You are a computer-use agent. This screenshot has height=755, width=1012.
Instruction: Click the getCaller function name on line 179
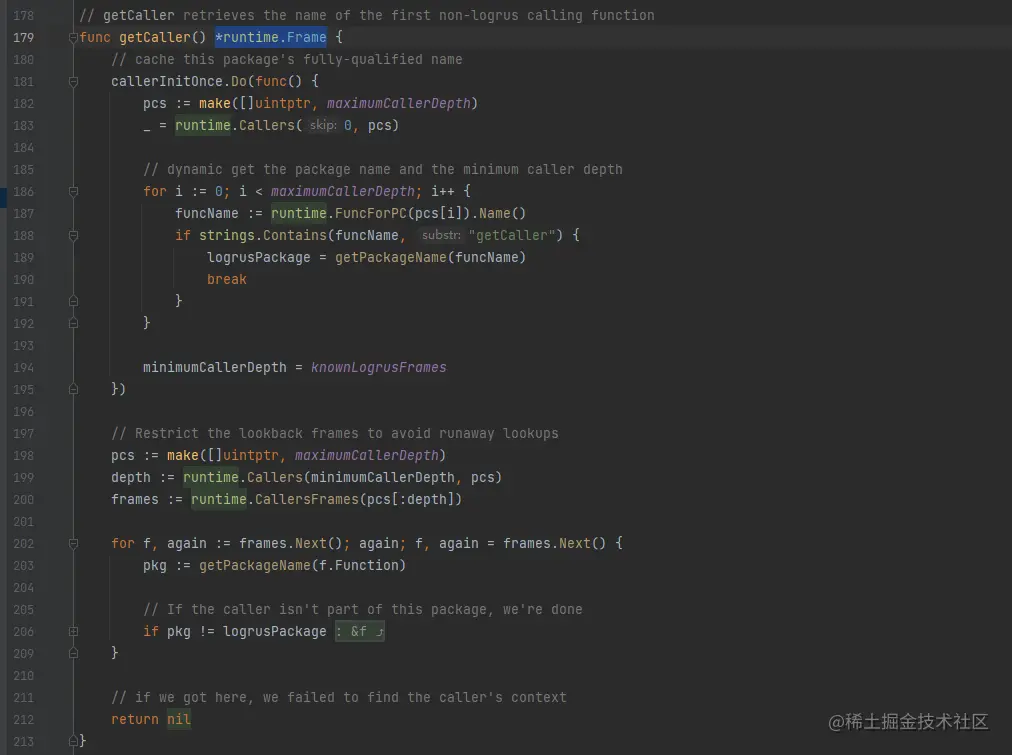[x=154, y=37]
